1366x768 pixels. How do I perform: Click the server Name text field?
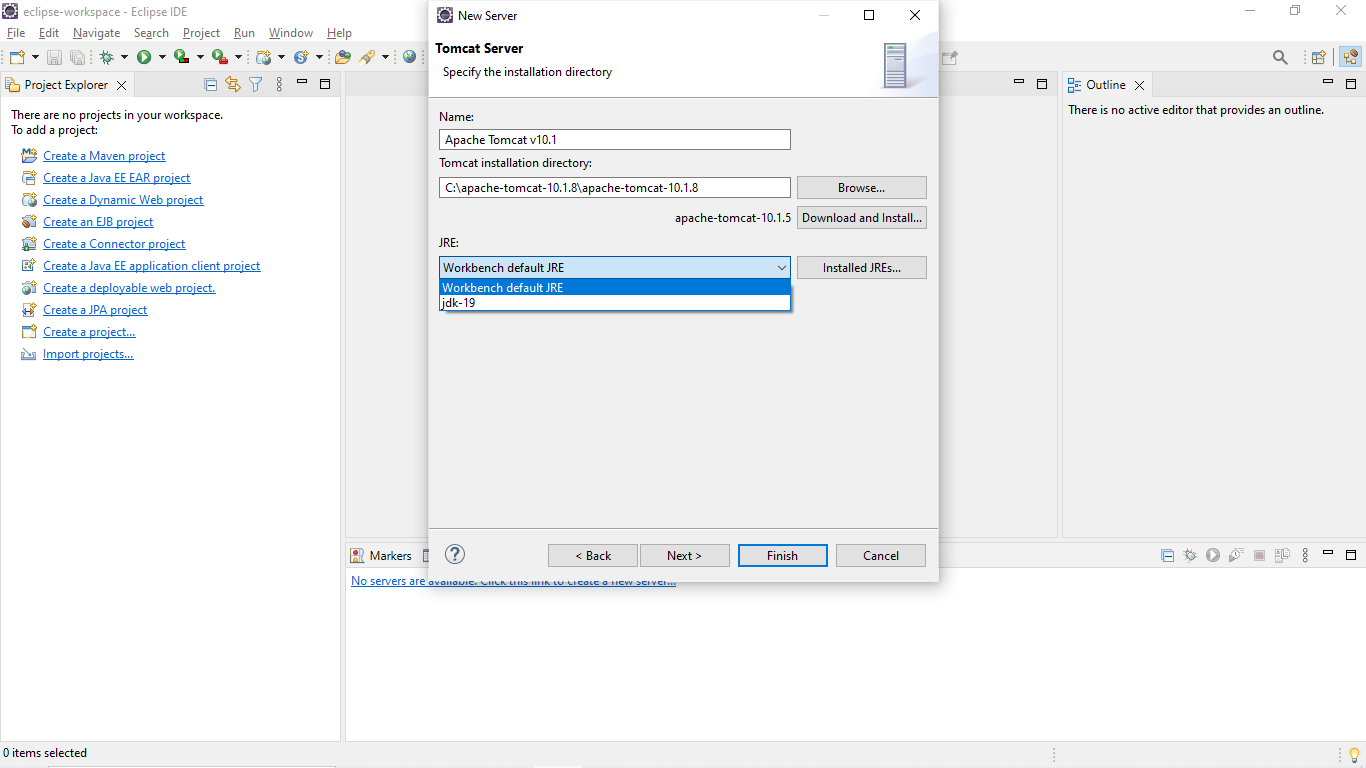coord(615,139)
